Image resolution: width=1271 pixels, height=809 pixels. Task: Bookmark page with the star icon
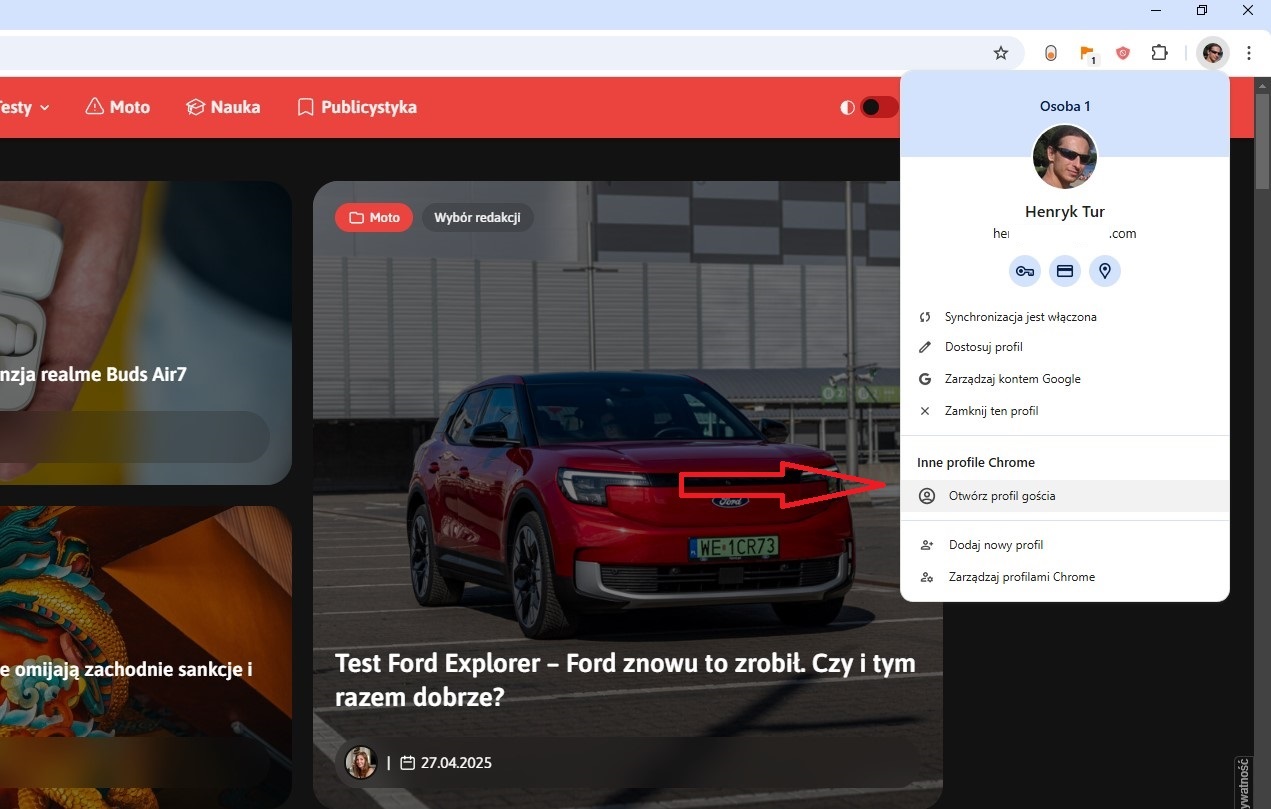coord(1001,52)
